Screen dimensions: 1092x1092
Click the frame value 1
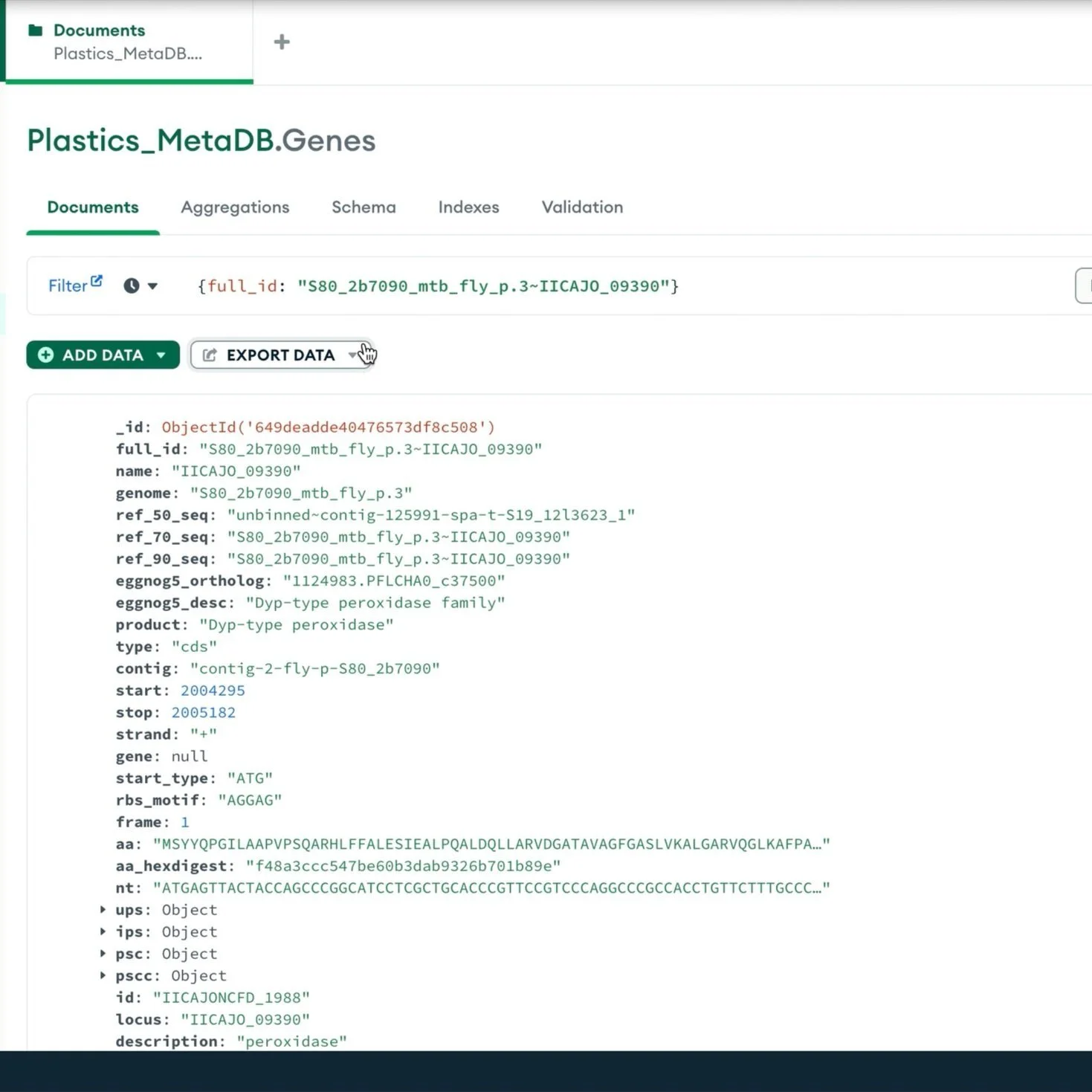click(x=185, y=821)
